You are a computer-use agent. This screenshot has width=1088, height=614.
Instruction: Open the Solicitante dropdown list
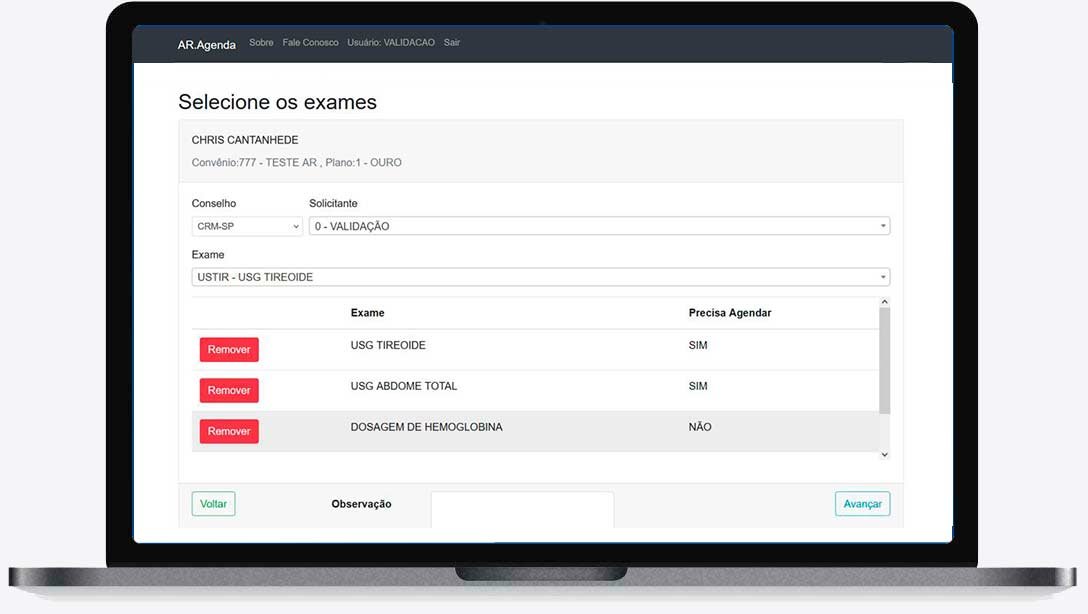(x=598, y=227)
